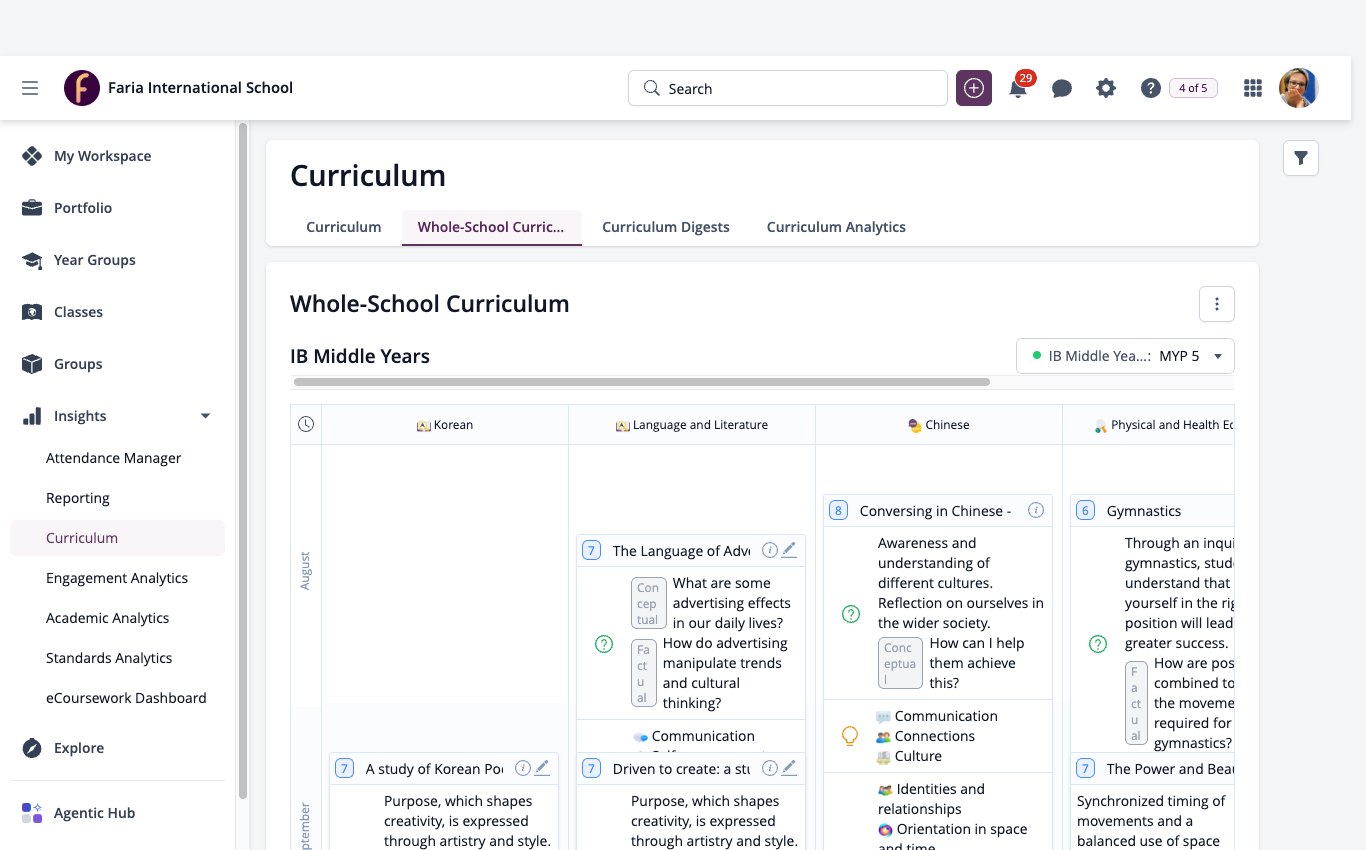Open notifications bell with 29 badge
The width and height of the screenshot is (1366, 850).
1018,87
